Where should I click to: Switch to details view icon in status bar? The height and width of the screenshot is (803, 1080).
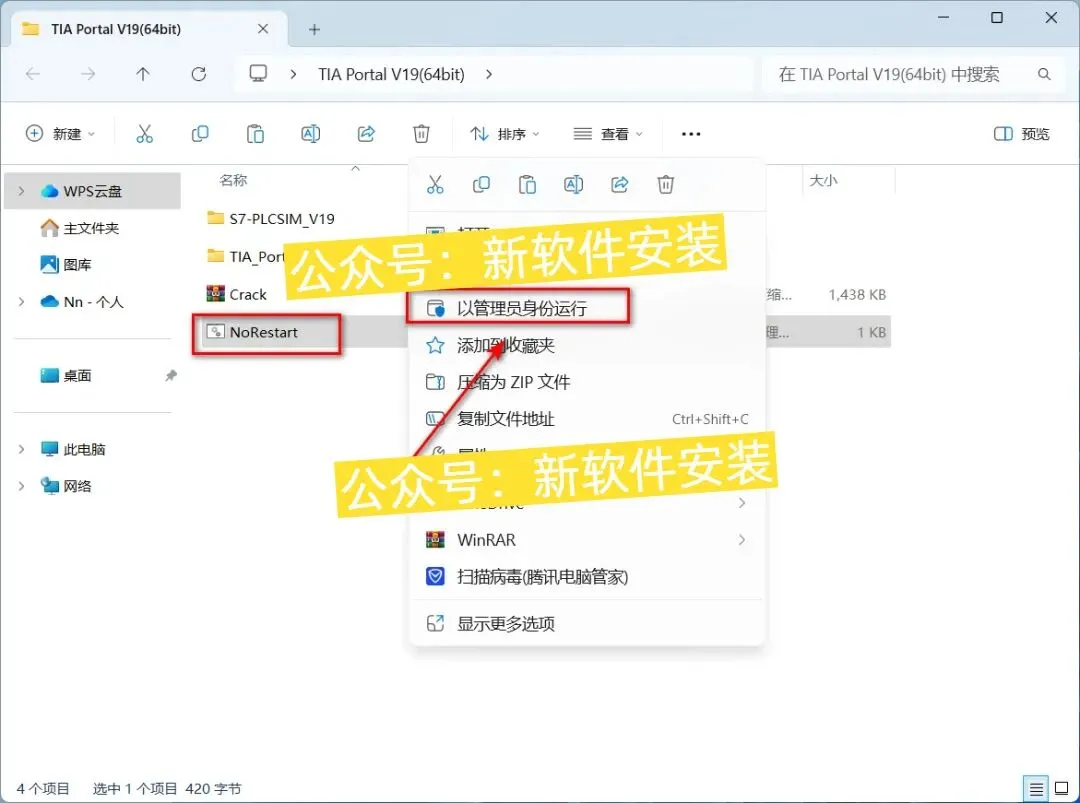[1036, 788]
